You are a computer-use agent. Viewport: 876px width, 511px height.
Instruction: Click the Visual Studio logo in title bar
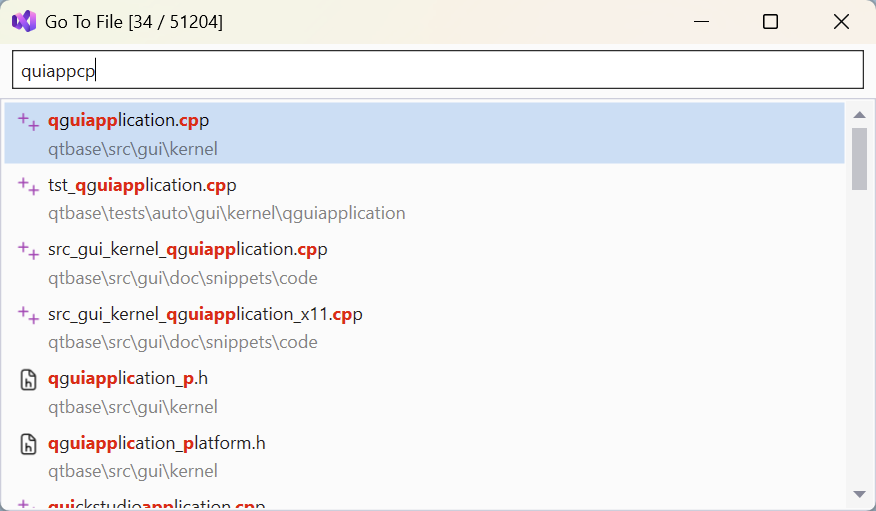coord(24,21)
